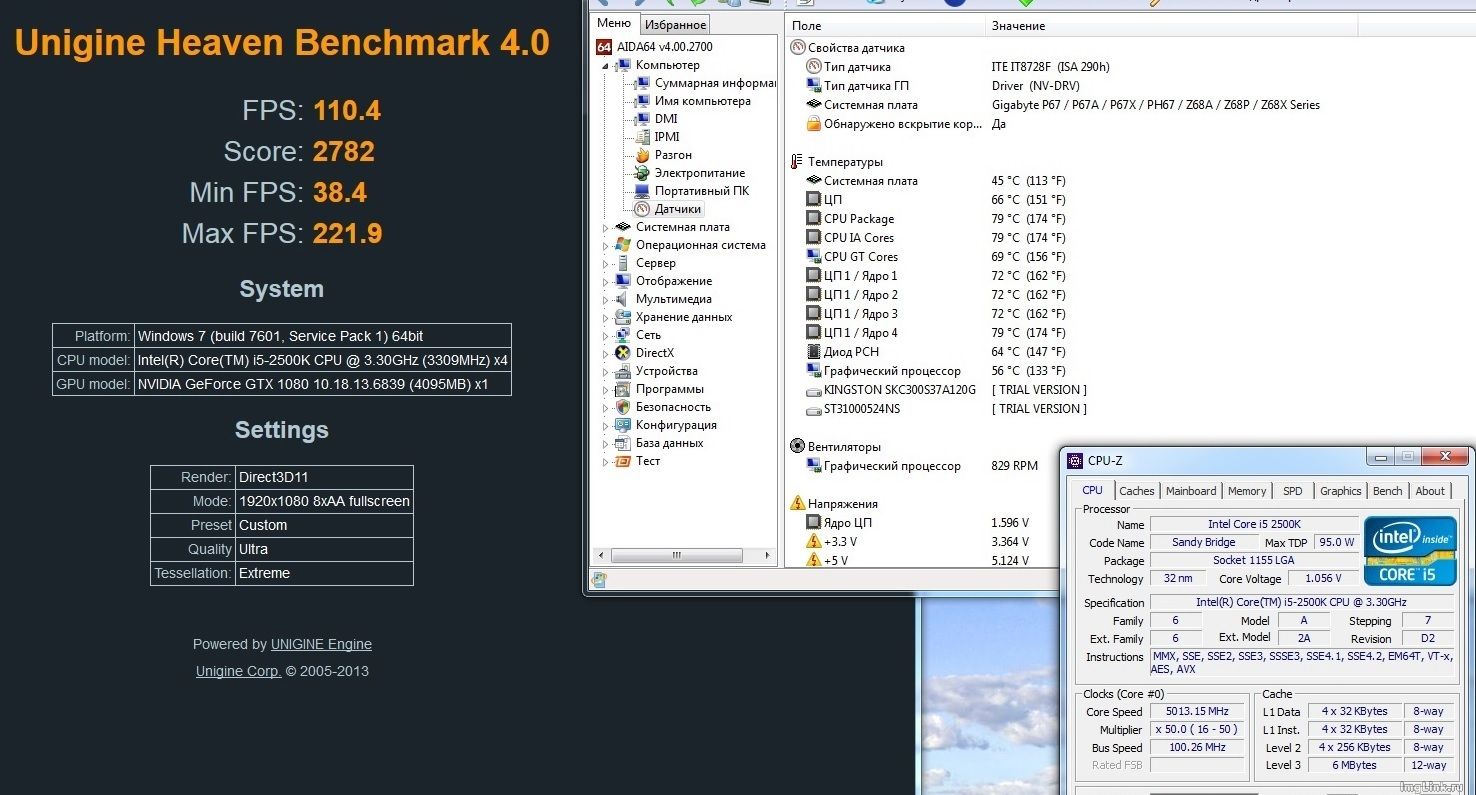Click the Устройства devices icon

[x=624, y=371]
